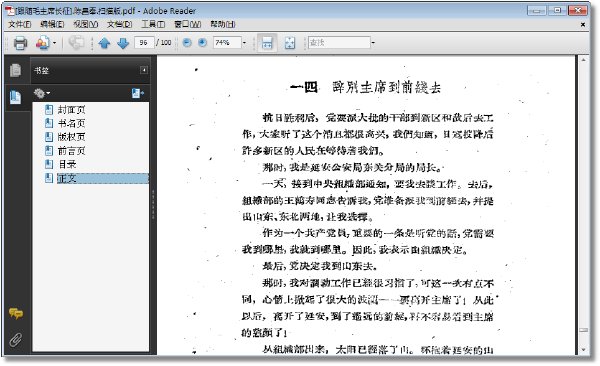600x366 pixels.
Task: Click the zoom out minus button
Action: pos(187,42)
